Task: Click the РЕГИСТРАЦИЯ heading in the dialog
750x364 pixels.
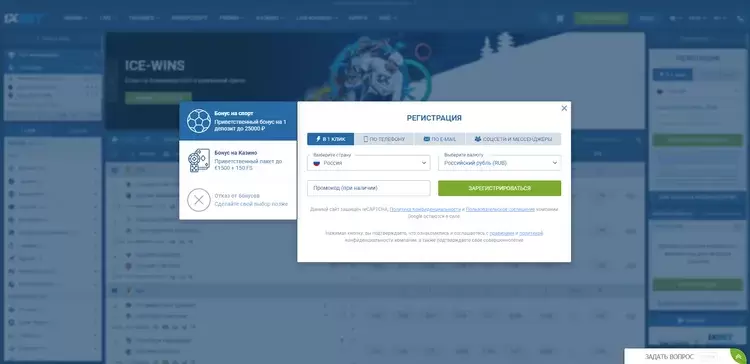Action: [434, 118]
